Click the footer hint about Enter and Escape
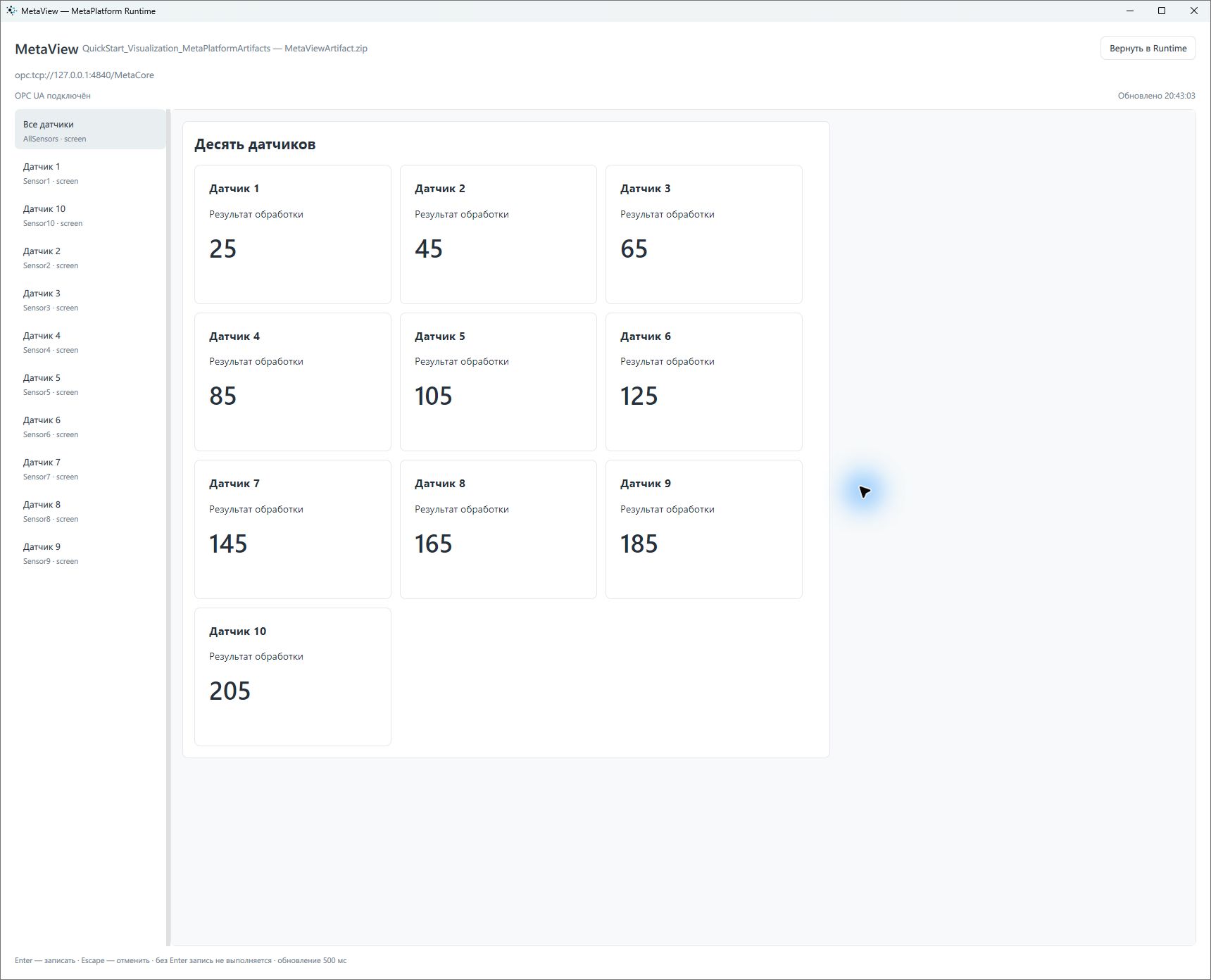 pos(181,960)
